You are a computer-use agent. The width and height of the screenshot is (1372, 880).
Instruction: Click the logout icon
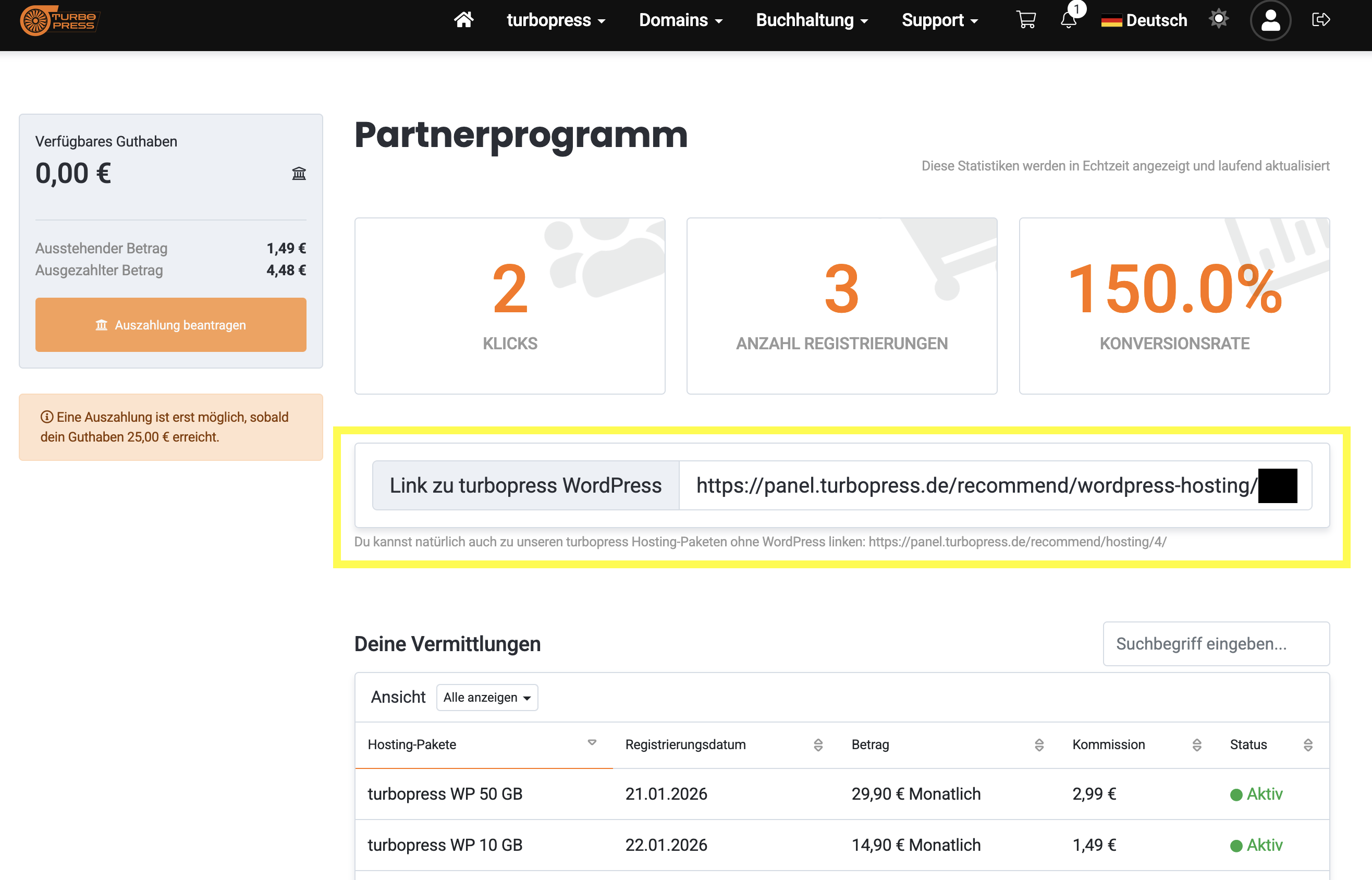pos(1320,20)
